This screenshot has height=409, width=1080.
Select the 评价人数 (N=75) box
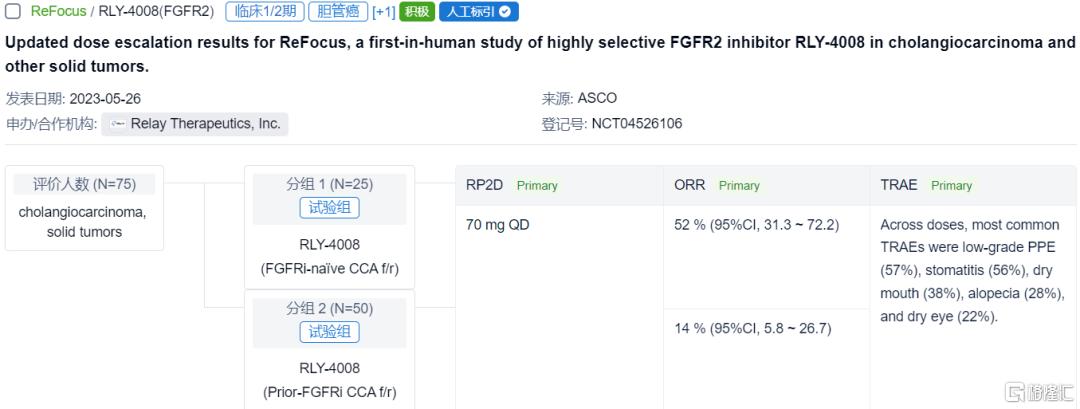[x=84, y=184]
